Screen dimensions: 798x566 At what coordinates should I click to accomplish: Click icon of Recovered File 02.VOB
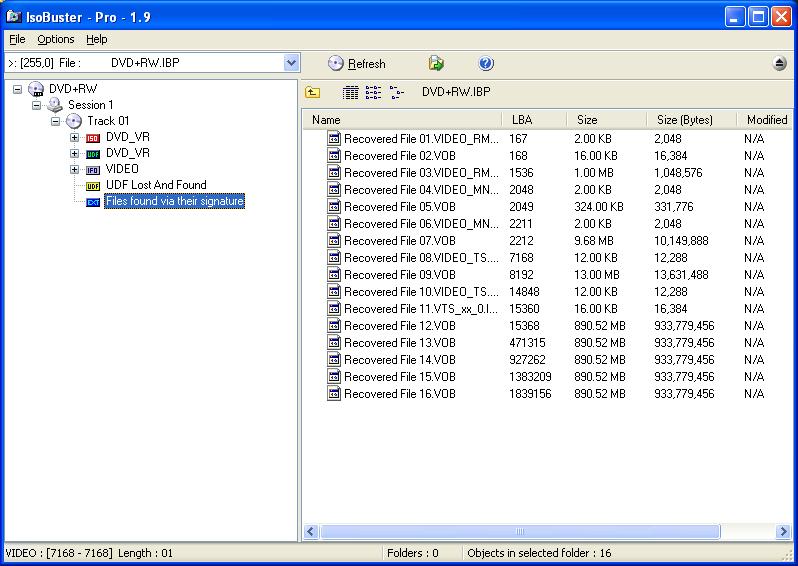pos(334,155)
